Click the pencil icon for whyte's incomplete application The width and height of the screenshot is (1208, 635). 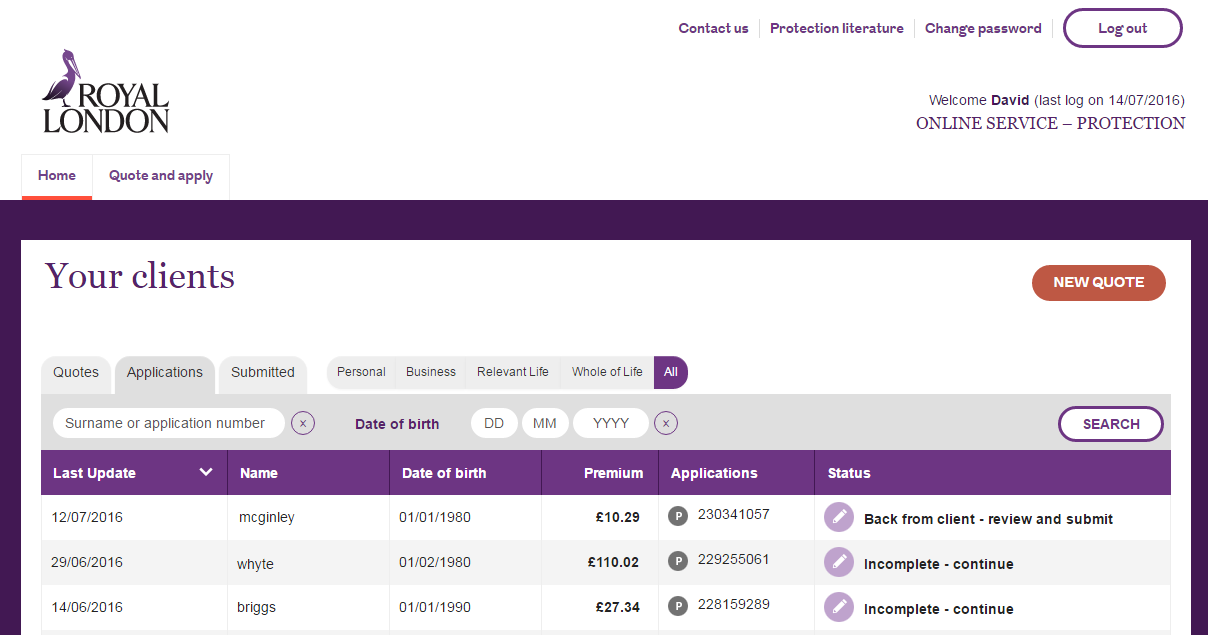click(x=839, y=562)
